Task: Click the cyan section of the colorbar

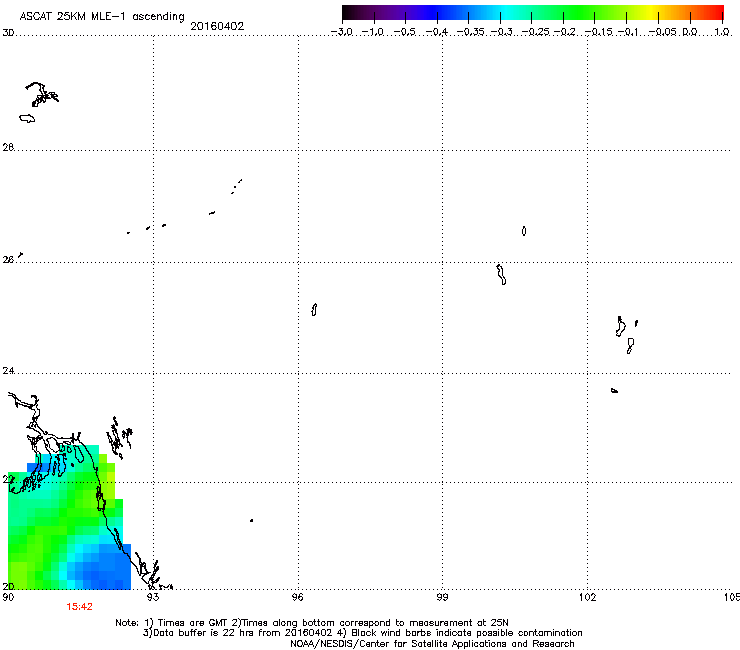Action: 507,13
